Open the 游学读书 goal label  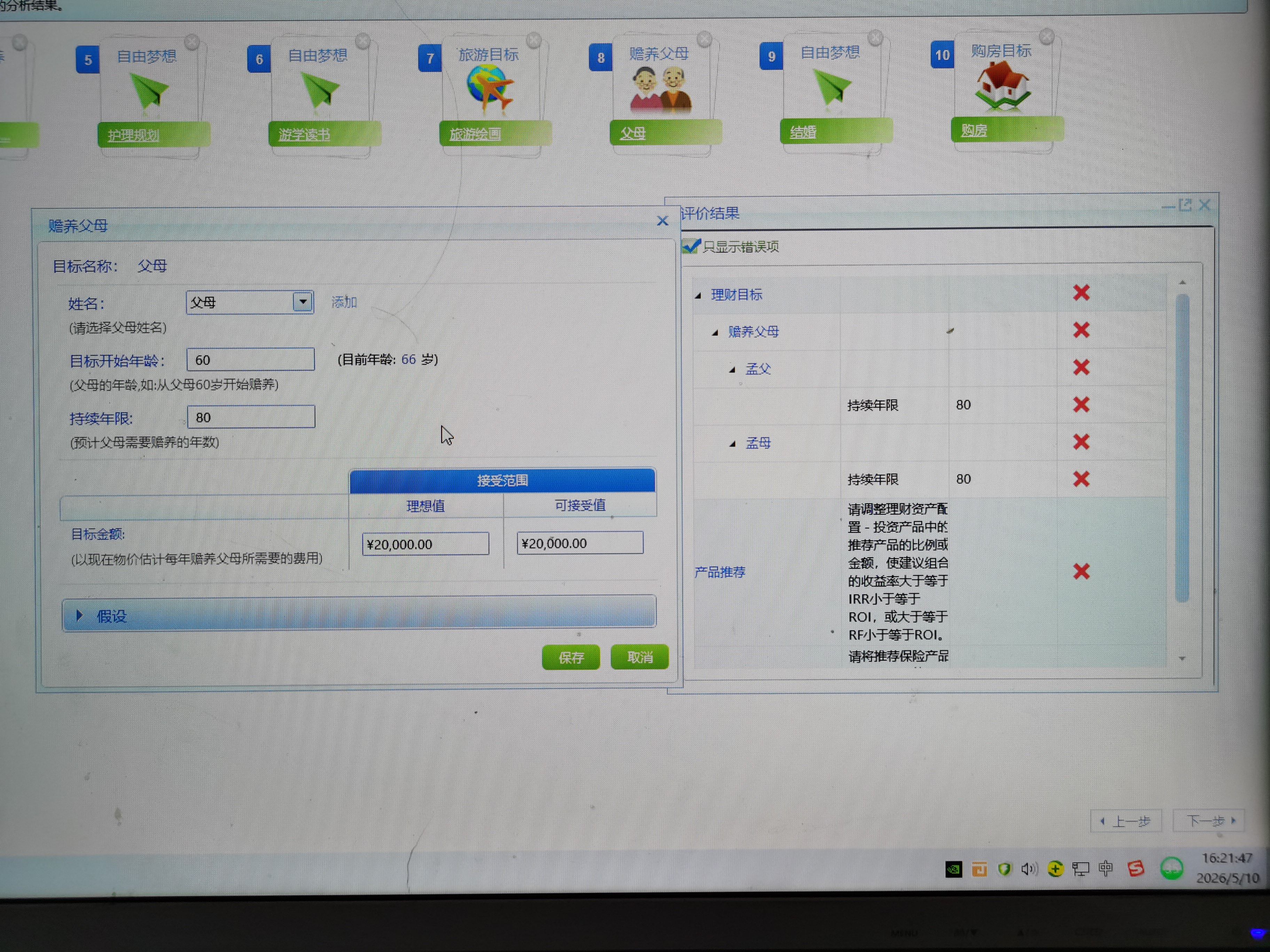coord(304,135)
